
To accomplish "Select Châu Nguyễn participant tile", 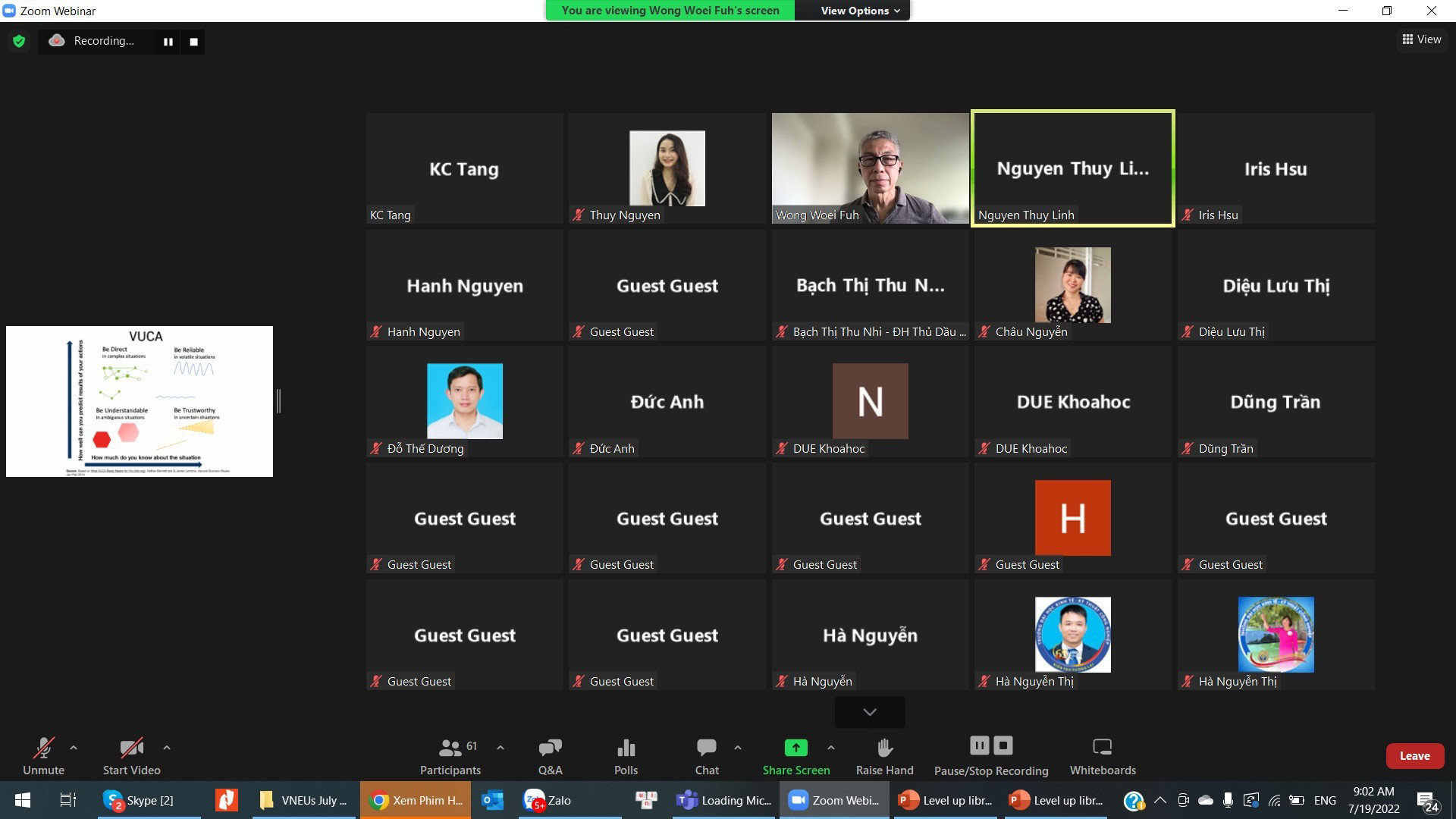I will click(x=1073, y=285).
